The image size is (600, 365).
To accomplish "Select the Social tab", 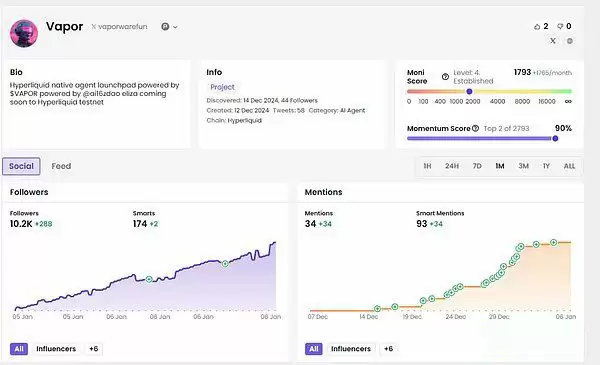I will click(x=21, y=166).
